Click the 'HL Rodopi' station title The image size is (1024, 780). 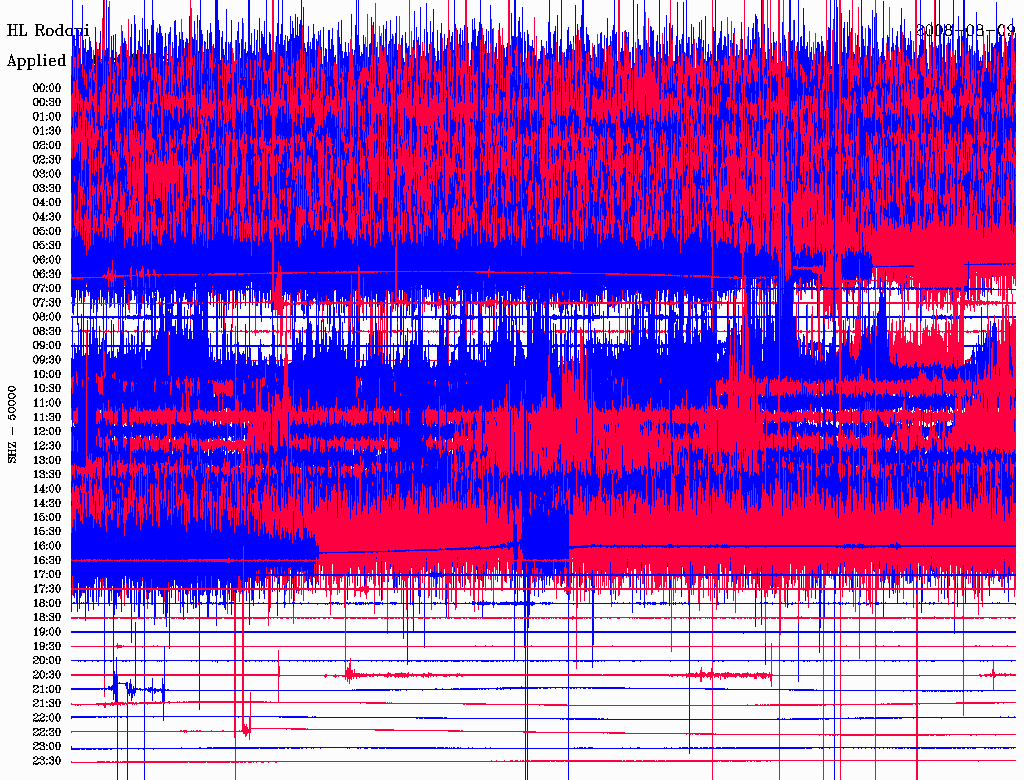tap(48, 30)
